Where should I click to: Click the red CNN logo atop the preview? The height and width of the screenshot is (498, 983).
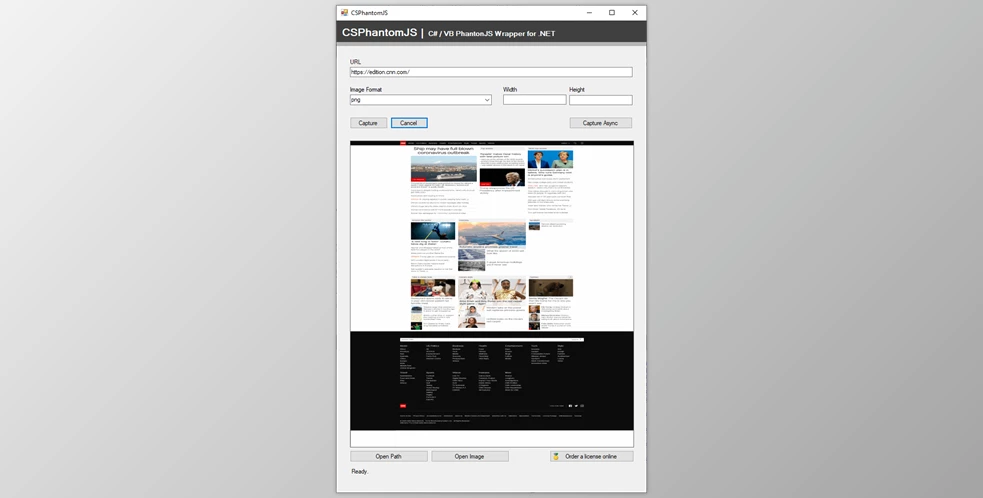403,143
